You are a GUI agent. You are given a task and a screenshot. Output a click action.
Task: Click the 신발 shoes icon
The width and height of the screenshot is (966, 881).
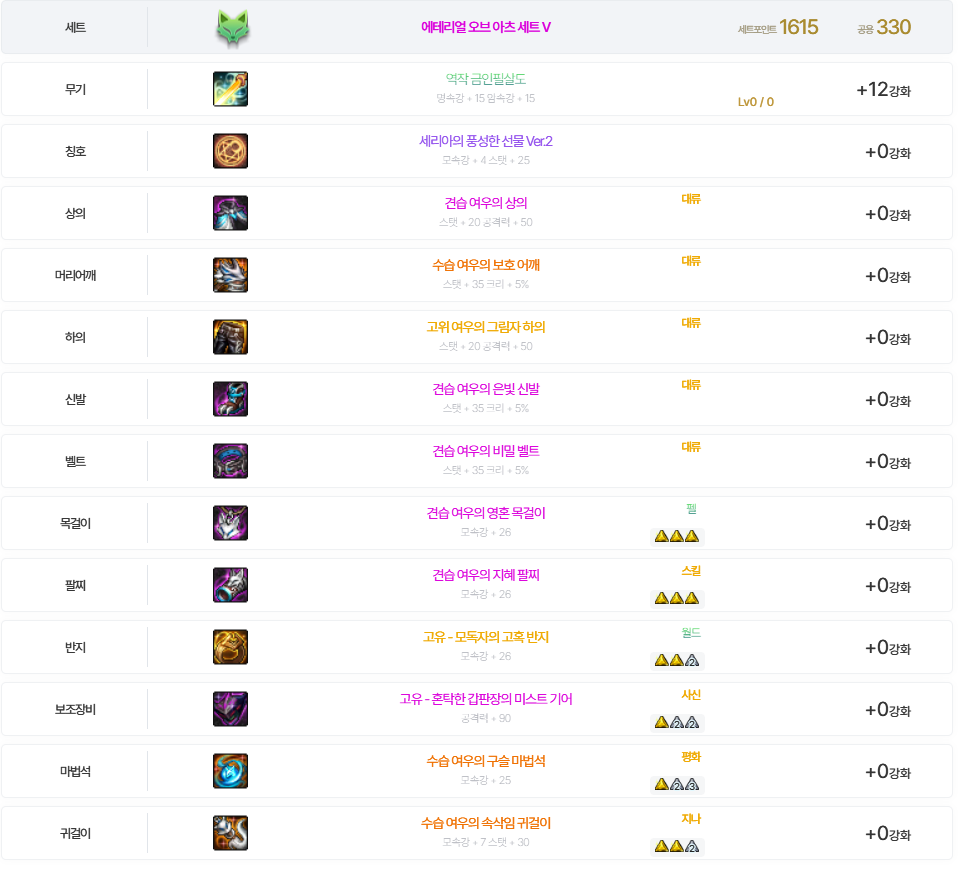(230, 399)
